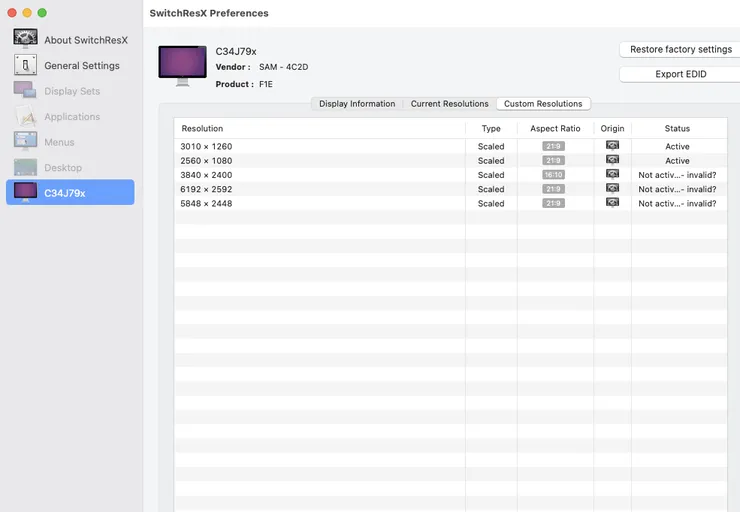Screen dimensions: 740x512
Task: Click the yellow minimize window button
Action: pos(27,13)
